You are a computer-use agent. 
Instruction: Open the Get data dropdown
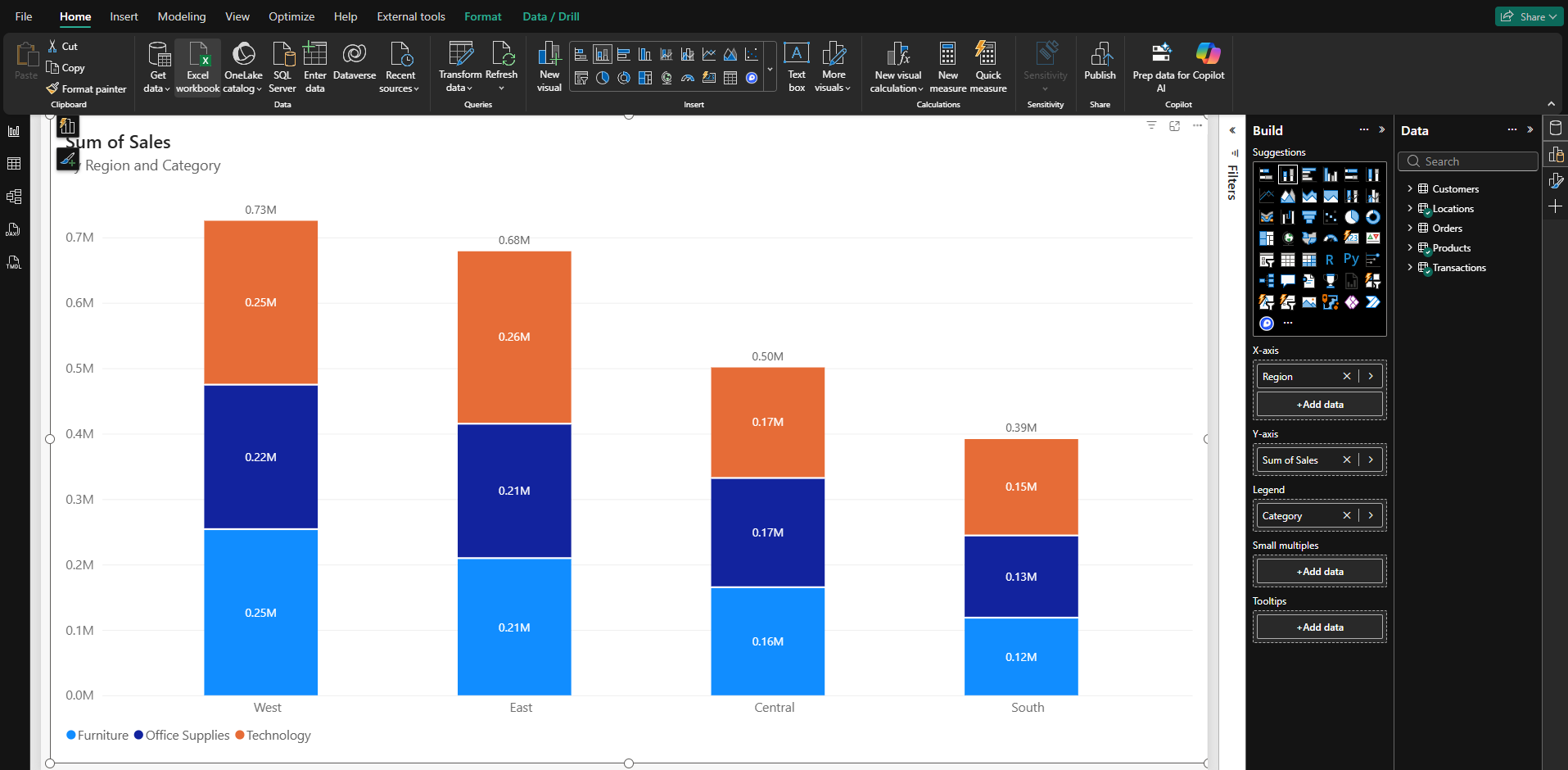157,67
